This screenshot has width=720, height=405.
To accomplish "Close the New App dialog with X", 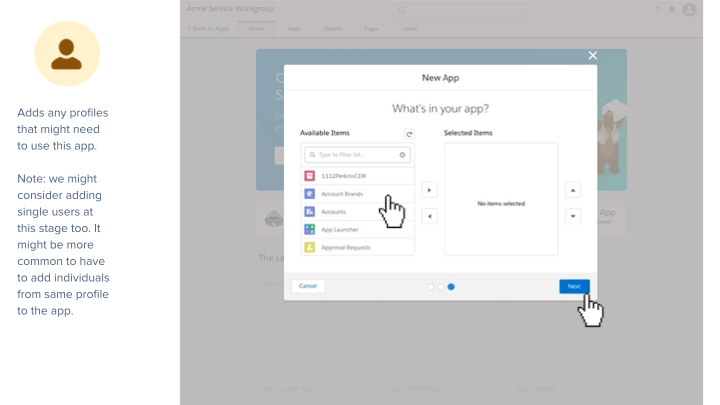I will [x=592, y=56].
